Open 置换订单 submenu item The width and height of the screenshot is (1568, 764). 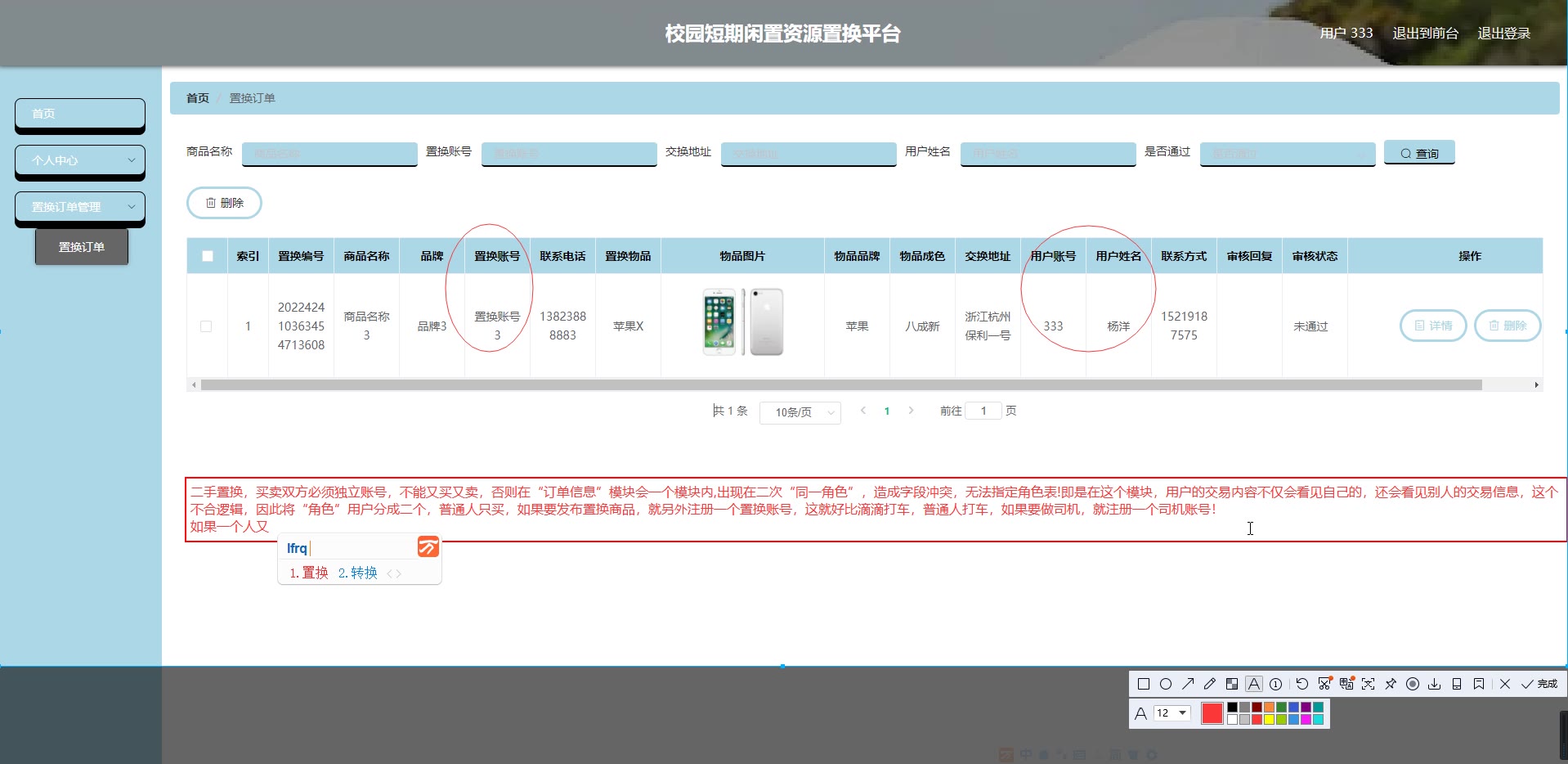pos(82,247)
